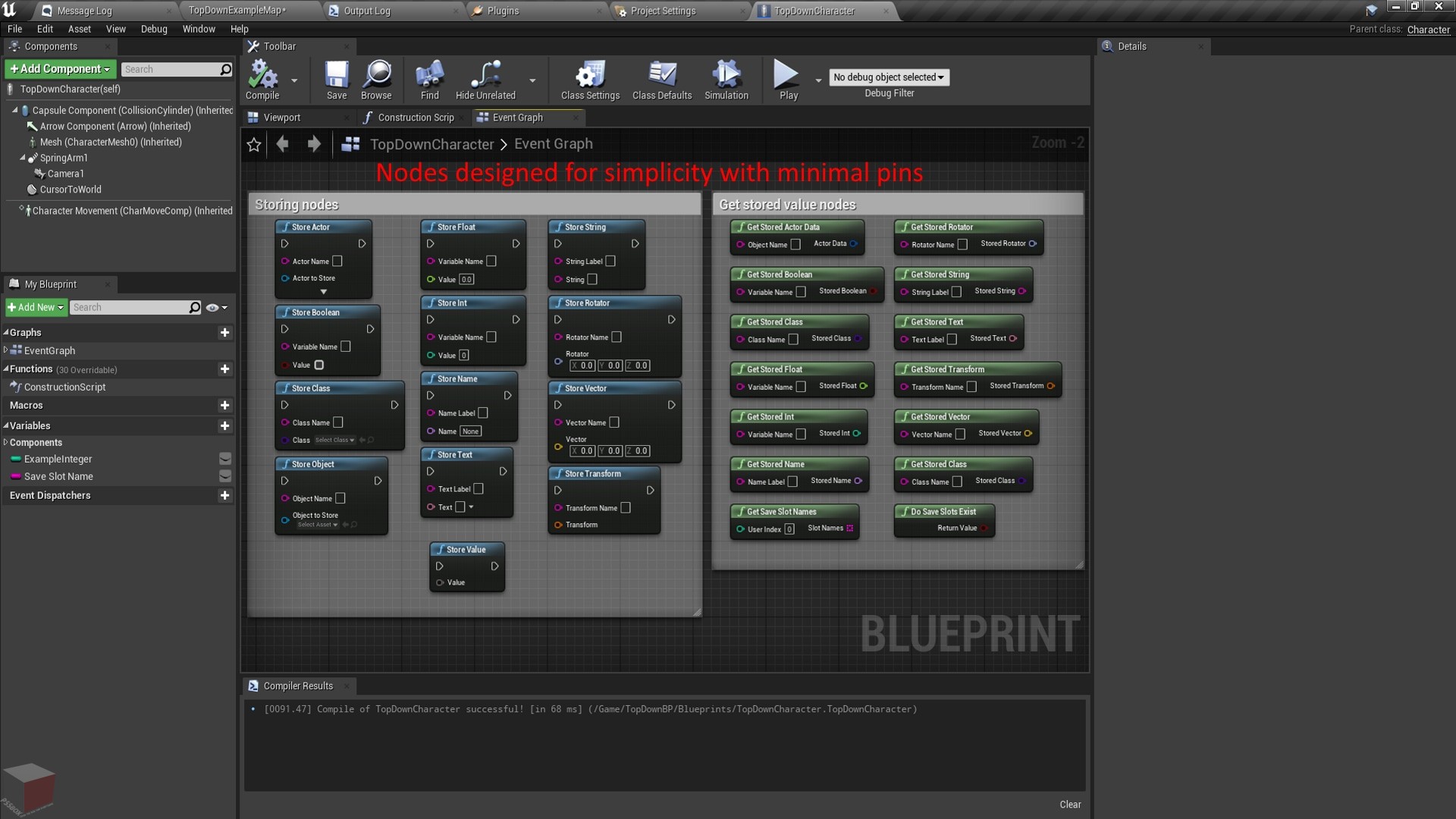Select the CursorToWorld component
The width and height of the screenshot is (1456, 819).
pos(70,190)
